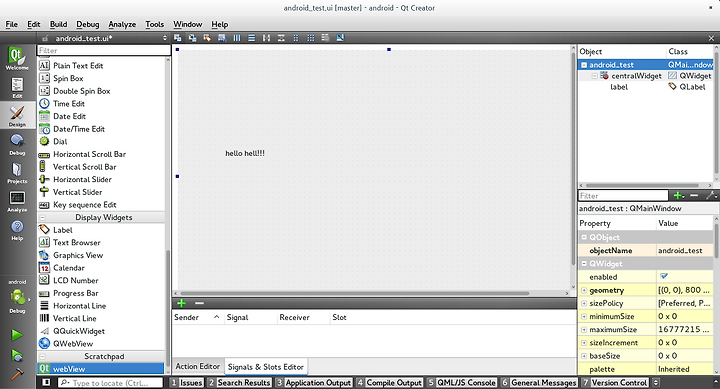
Task: Activate Edit Buddies mode in toolbar
Action: click(207, 38)
